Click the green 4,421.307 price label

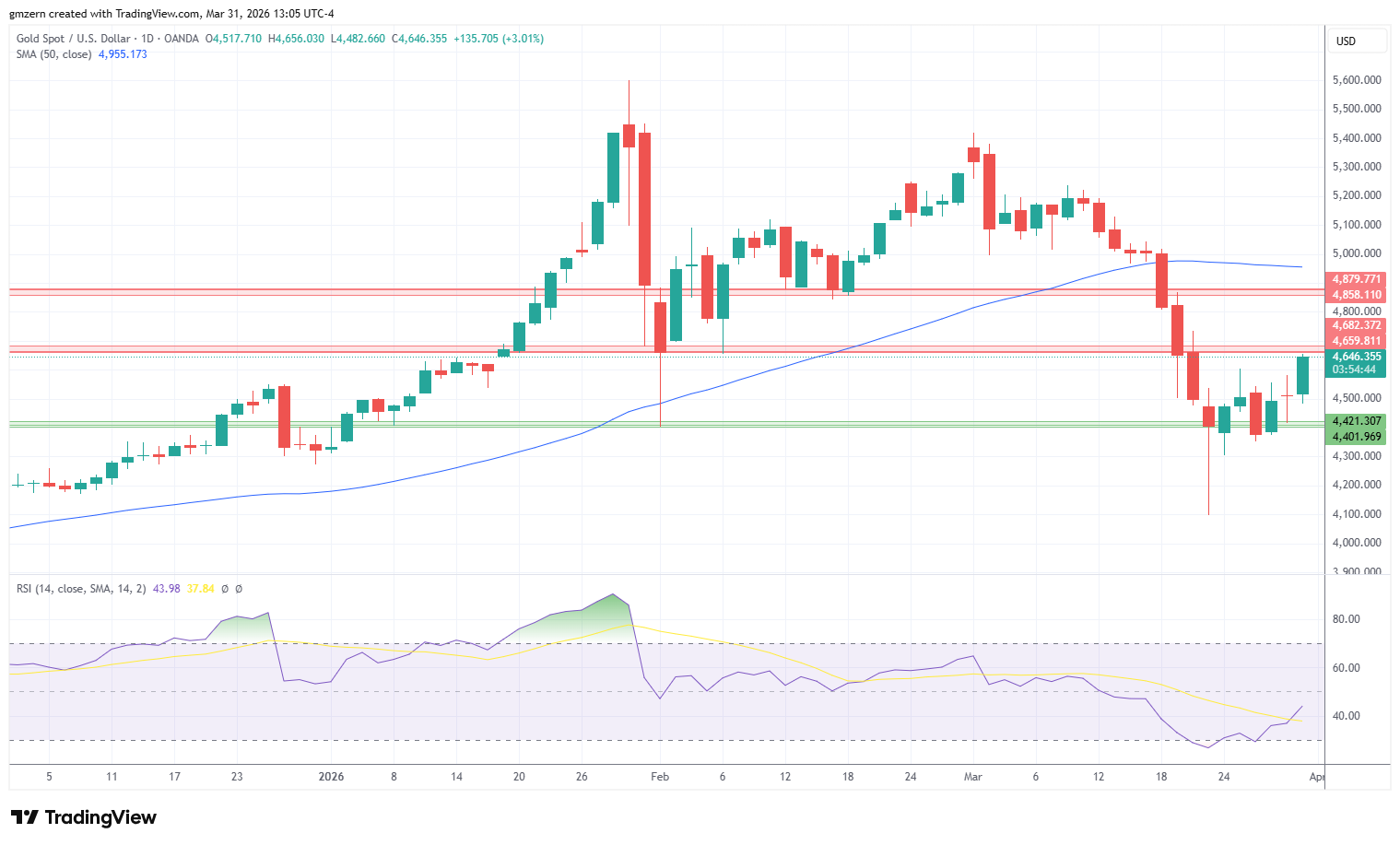[1355, 421]
